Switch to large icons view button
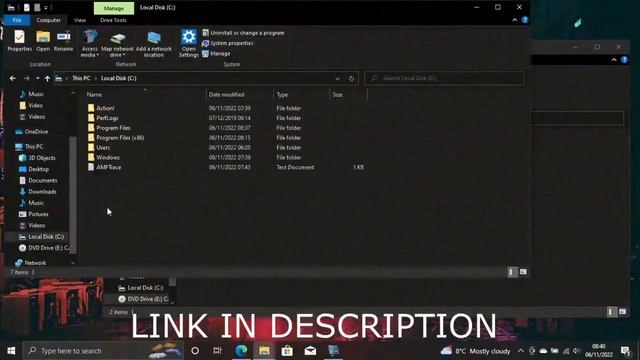 point(523,272)
